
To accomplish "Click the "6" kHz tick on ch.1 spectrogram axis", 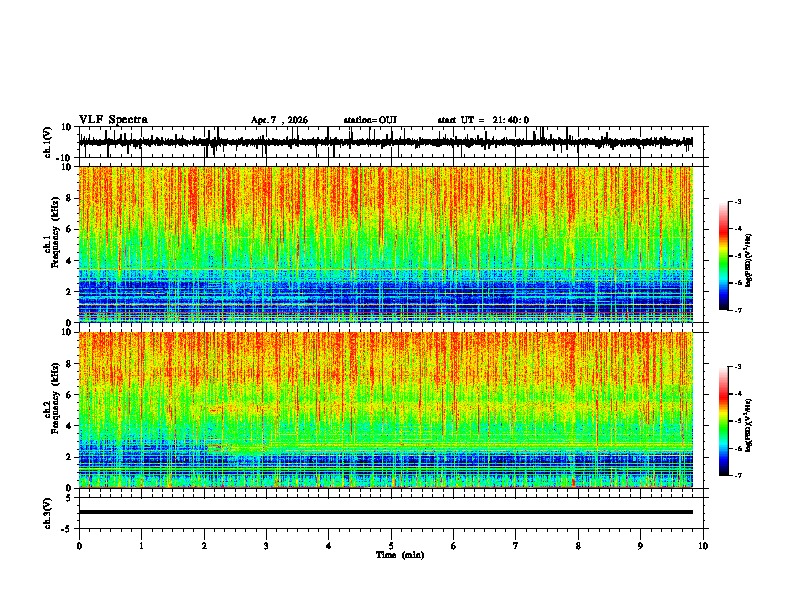I will [69, 229].
